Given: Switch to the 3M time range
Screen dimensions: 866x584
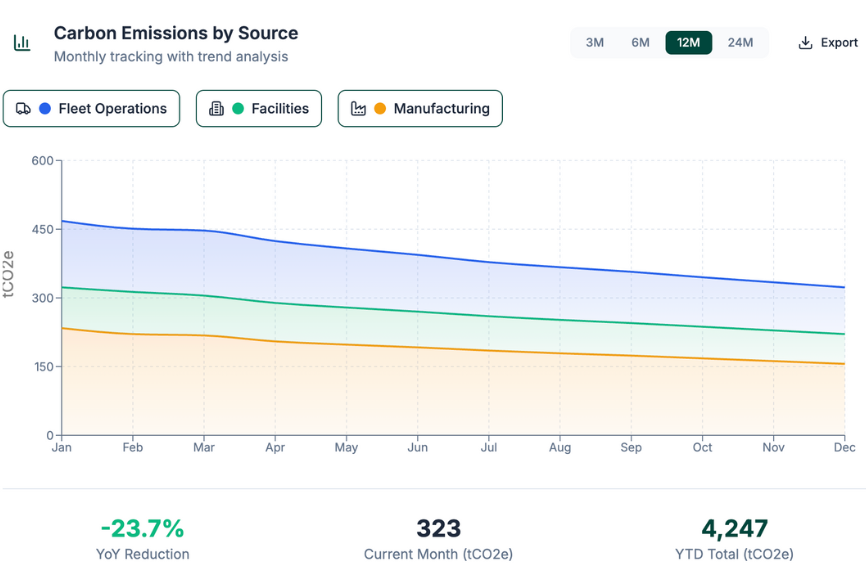Looking at the screenshot, I should point(595,42).
